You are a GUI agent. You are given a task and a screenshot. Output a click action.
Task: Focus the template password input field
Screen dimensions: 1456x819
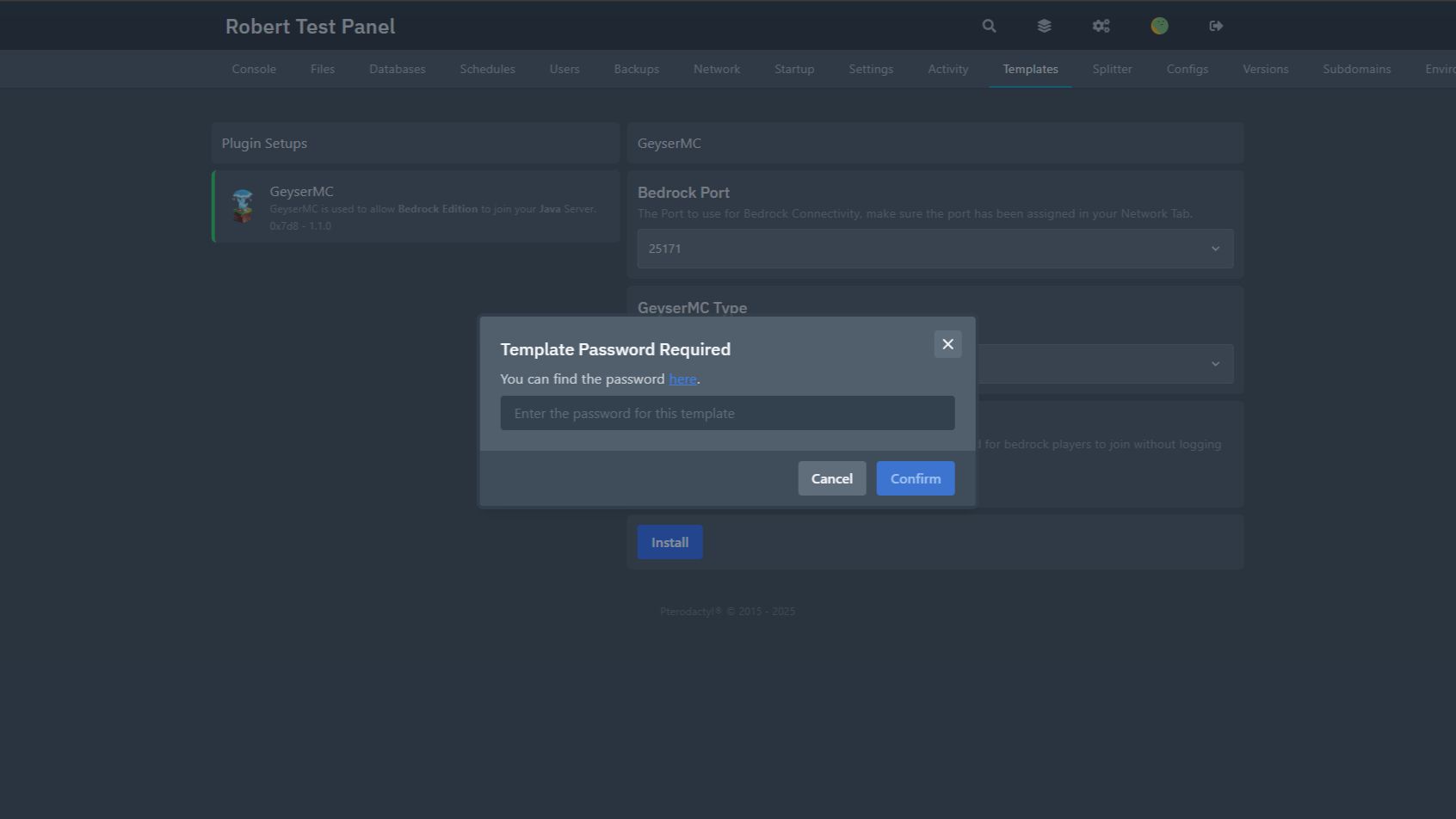point(727,414)
